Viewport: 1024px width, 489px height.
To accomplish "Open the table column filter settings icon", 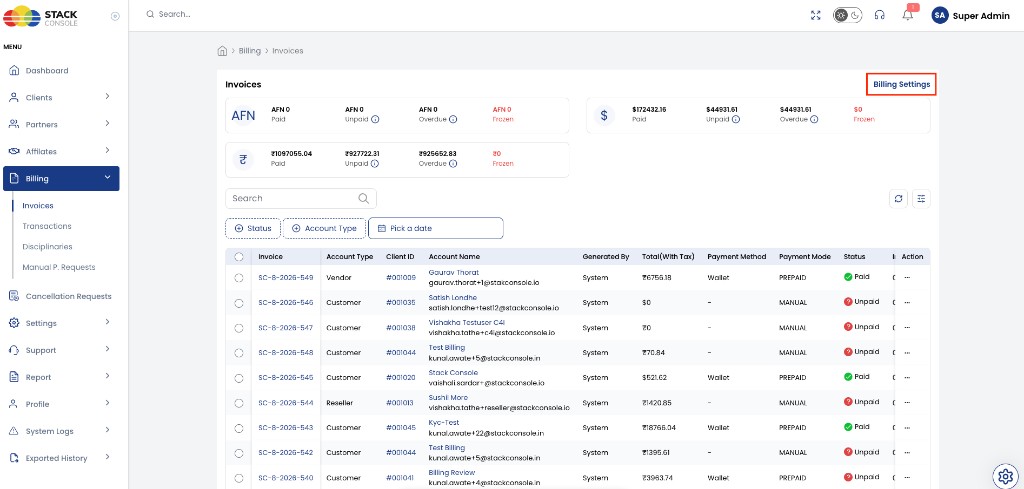I will [x=921, y=198].
